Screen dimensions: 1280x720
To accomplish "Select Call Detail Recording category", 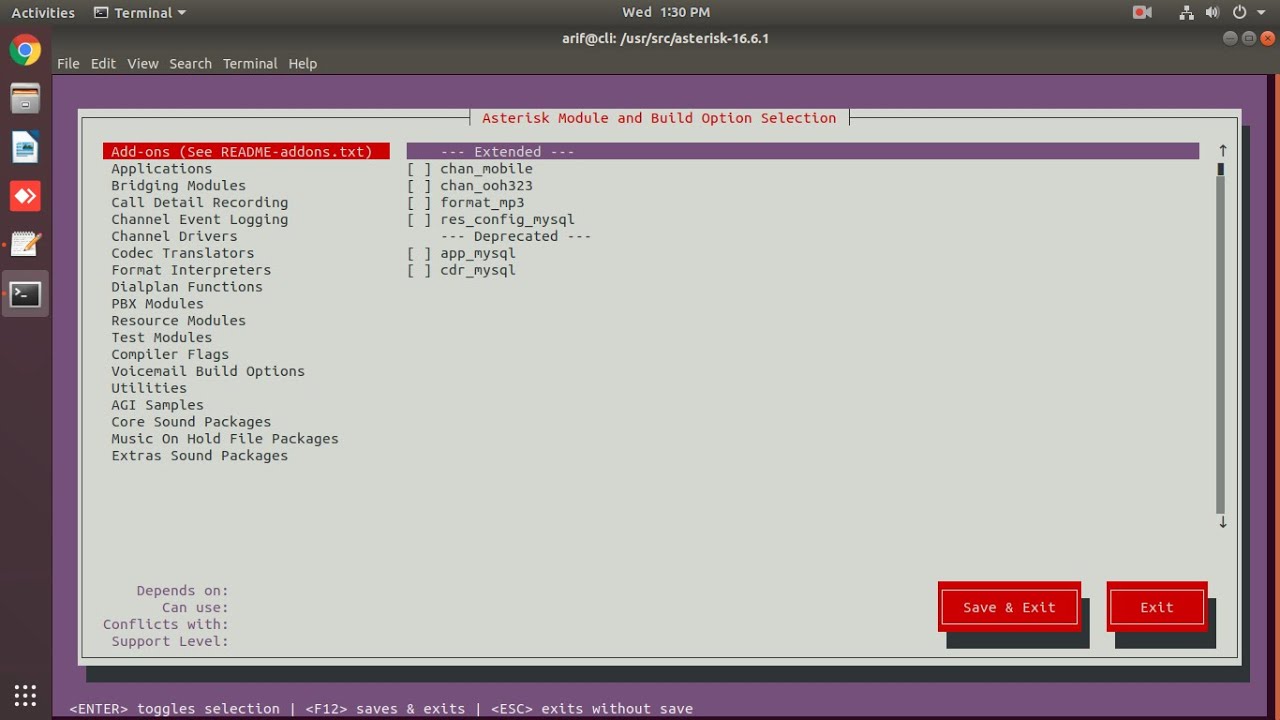I will pos(199,203).
